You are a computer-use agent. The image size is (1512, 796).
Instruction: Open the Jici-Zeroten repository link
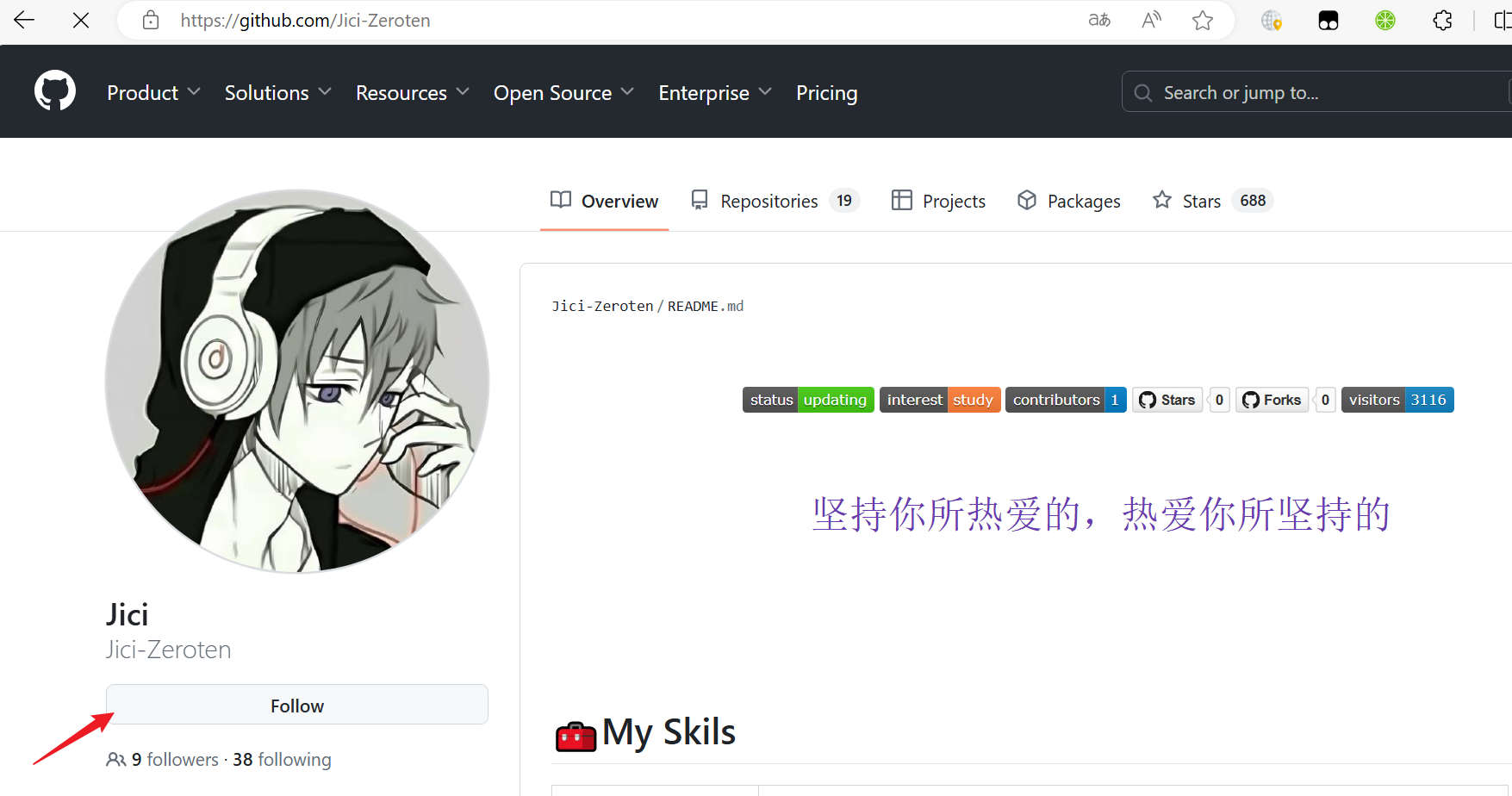coord(602,306)
